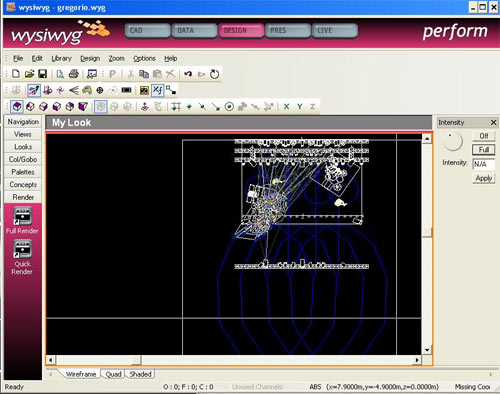
Task: Open the Concepts sidebar section
Action: [23, 185]
